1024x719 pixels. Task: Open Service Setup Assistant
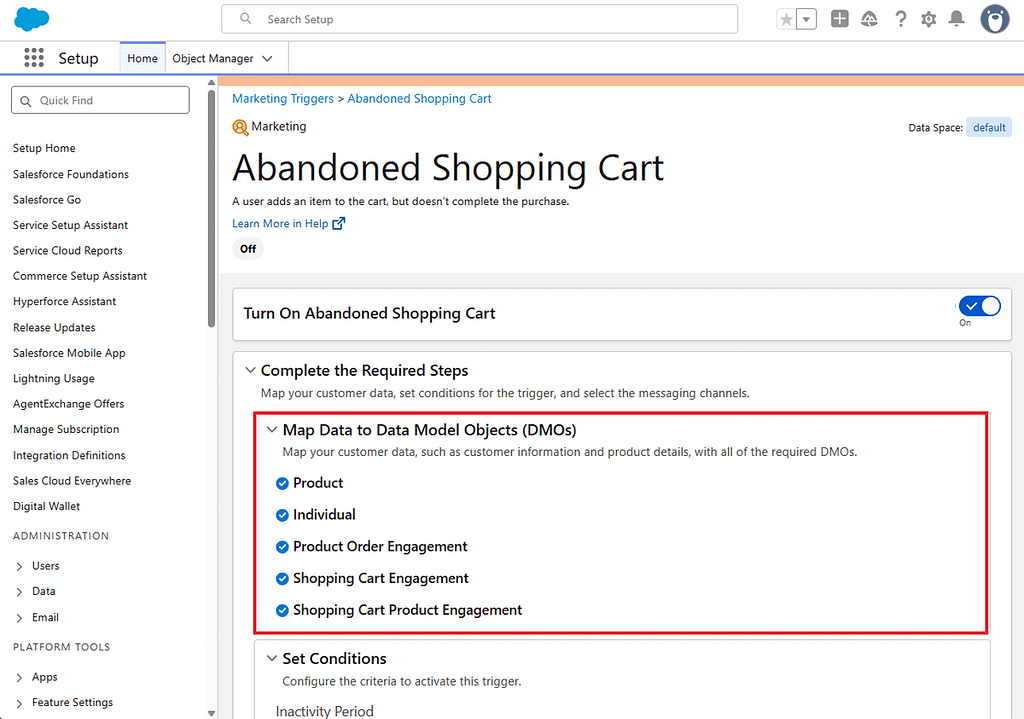(71, 225)
